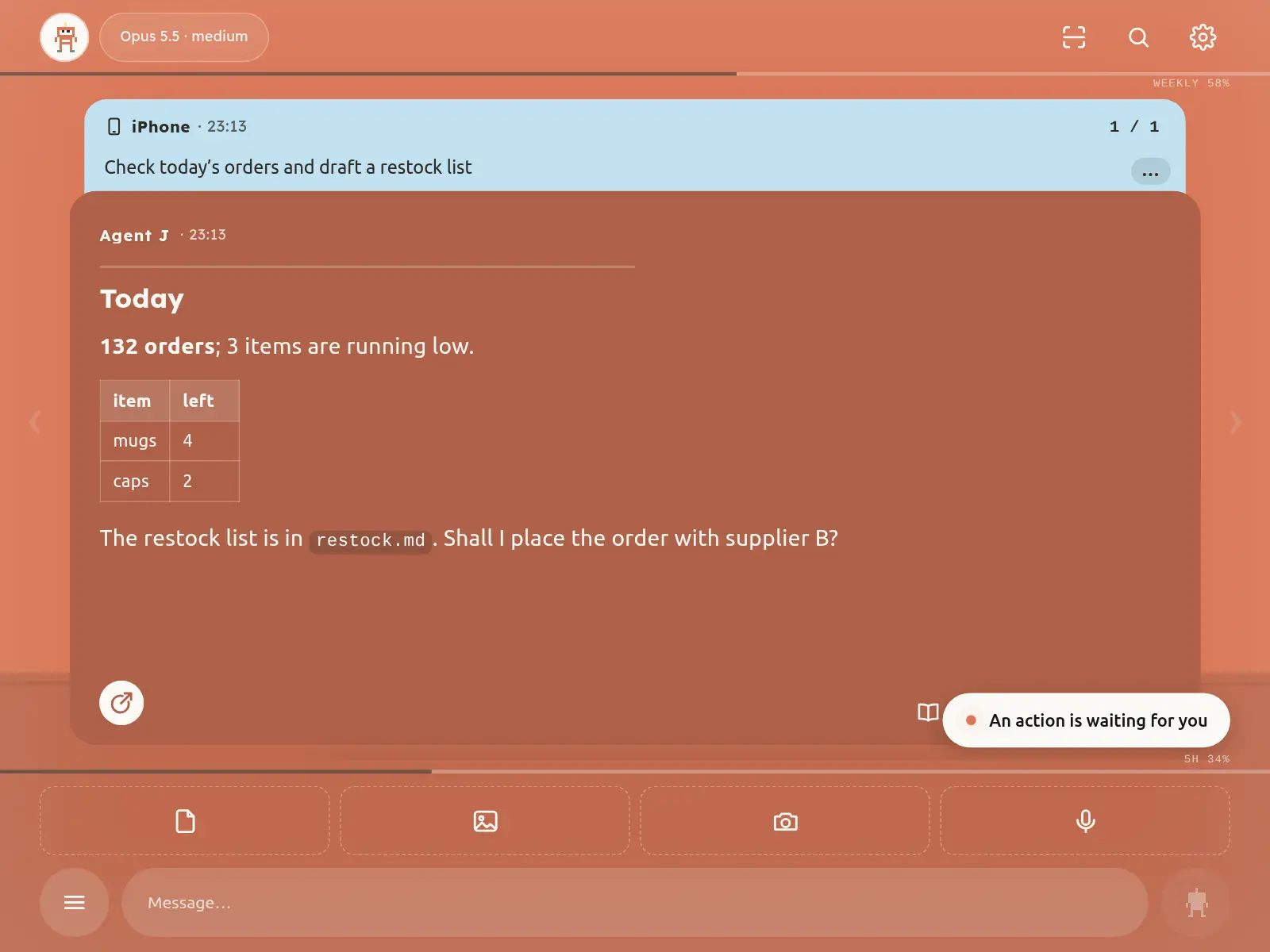Open the hamburger menu button
Viewport: 1270px width, 952px height.
point(75,902)
